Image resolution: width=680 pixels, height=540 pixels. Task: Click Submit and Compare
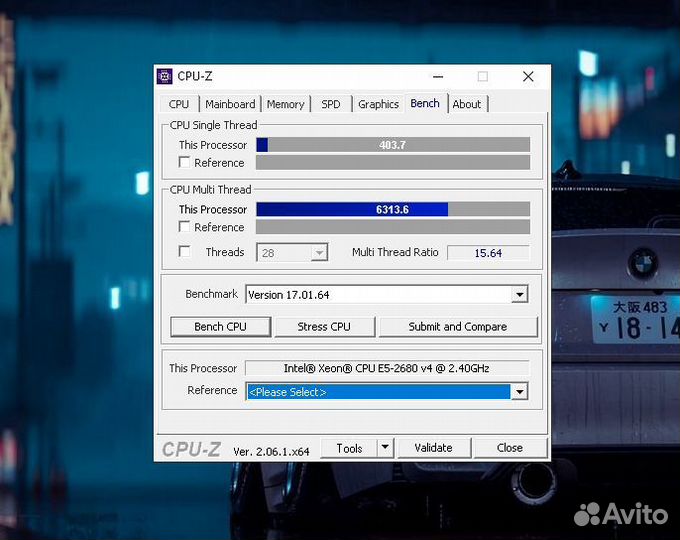[x=458, y=327]
